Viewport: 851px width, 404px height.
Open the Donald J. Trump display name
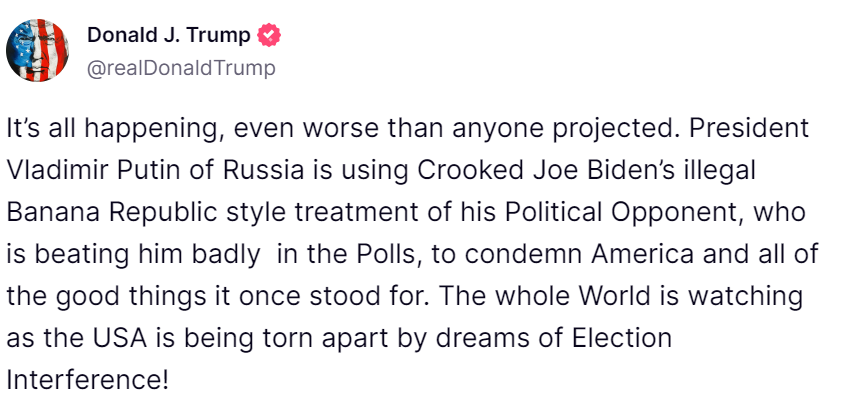pos(169,35)
